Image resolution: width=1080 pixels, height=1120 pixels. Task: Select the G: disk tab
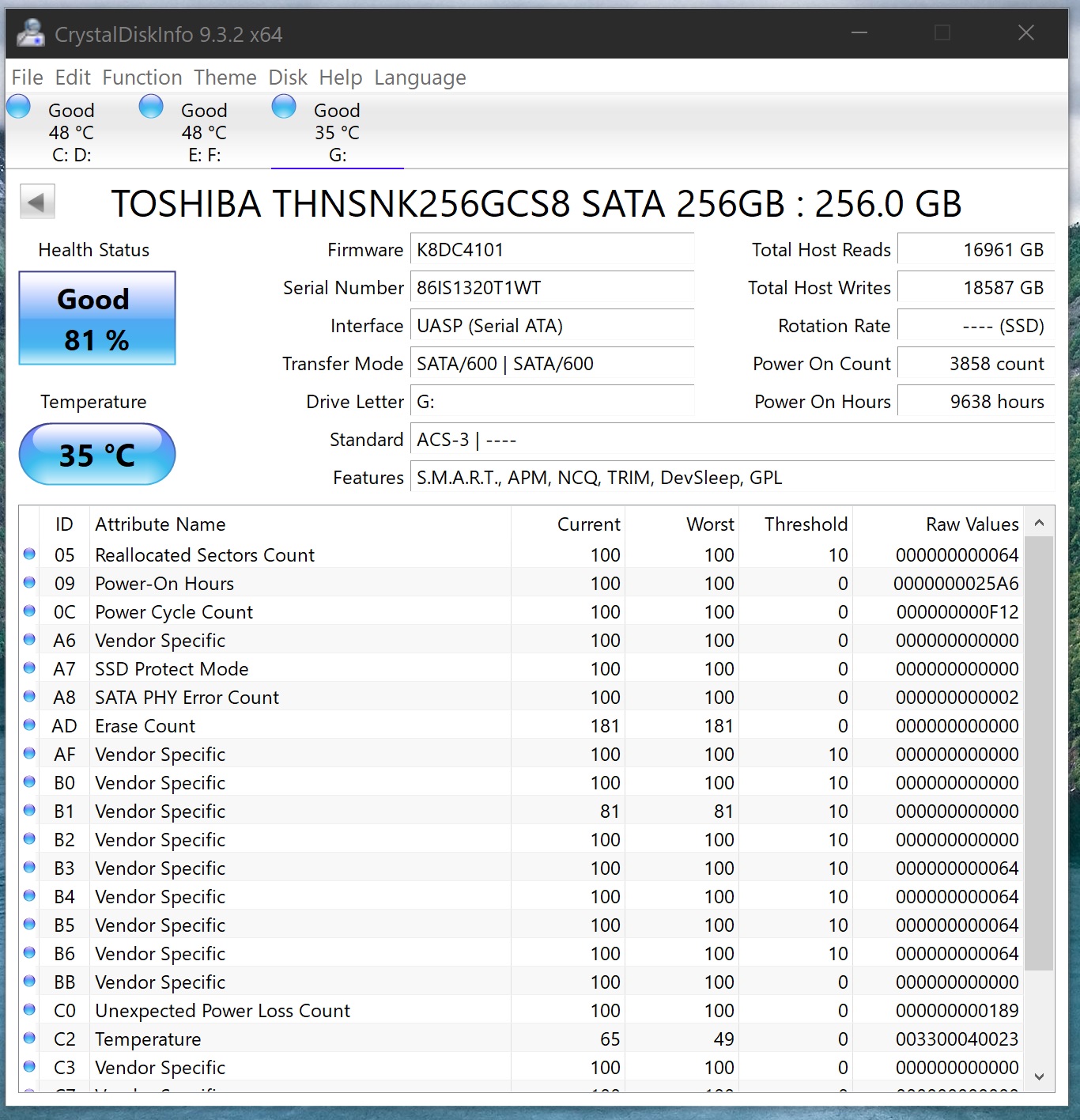click(x=338, y=131)
